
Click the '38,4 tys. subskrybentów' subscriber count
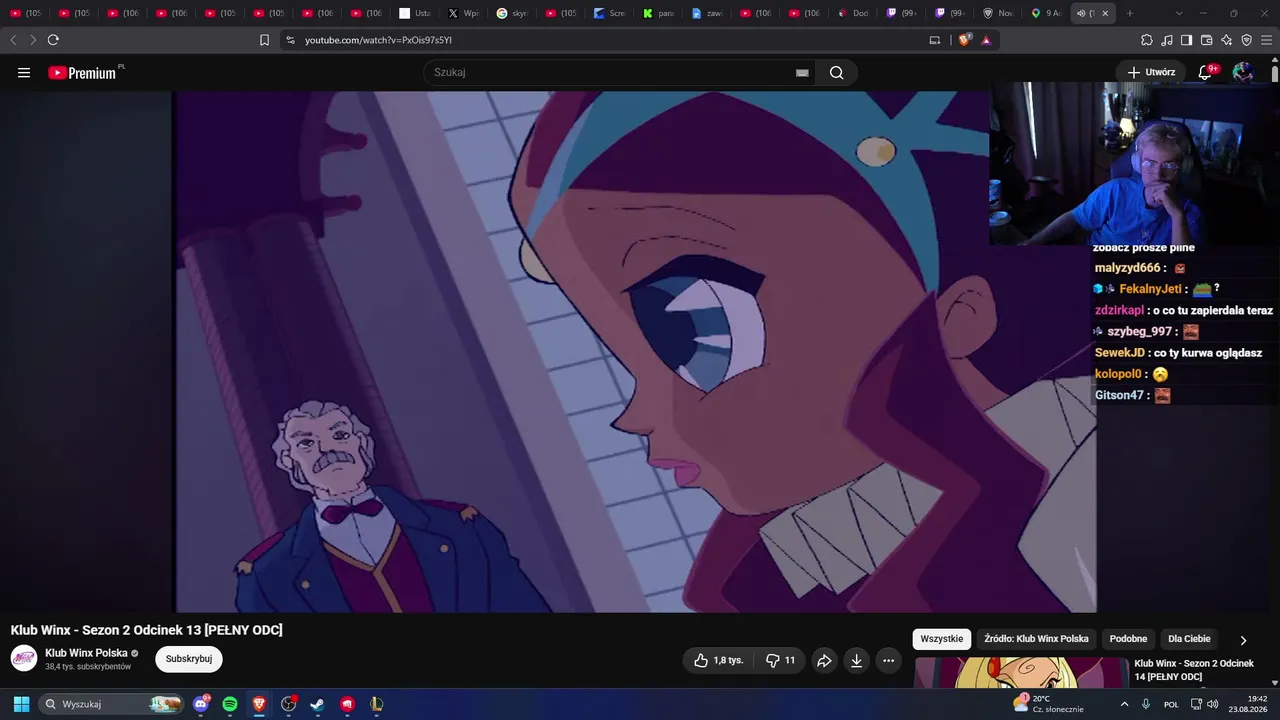pos(88,667)
